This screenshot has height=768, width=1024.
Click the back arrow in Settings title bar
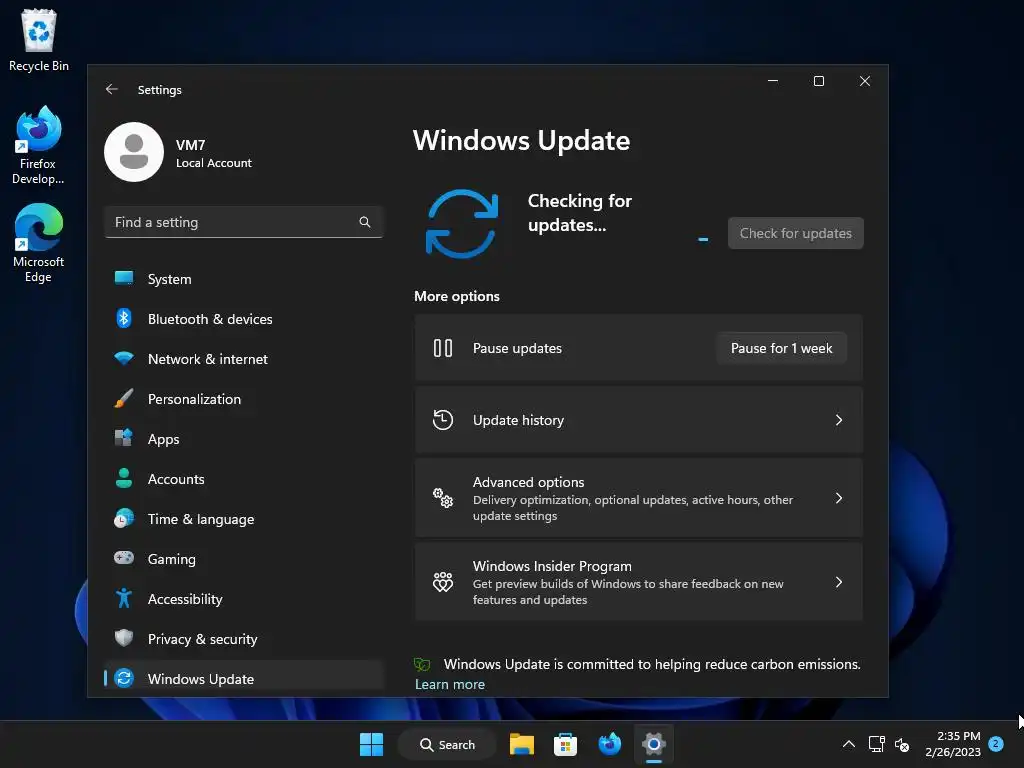(112, 89)
